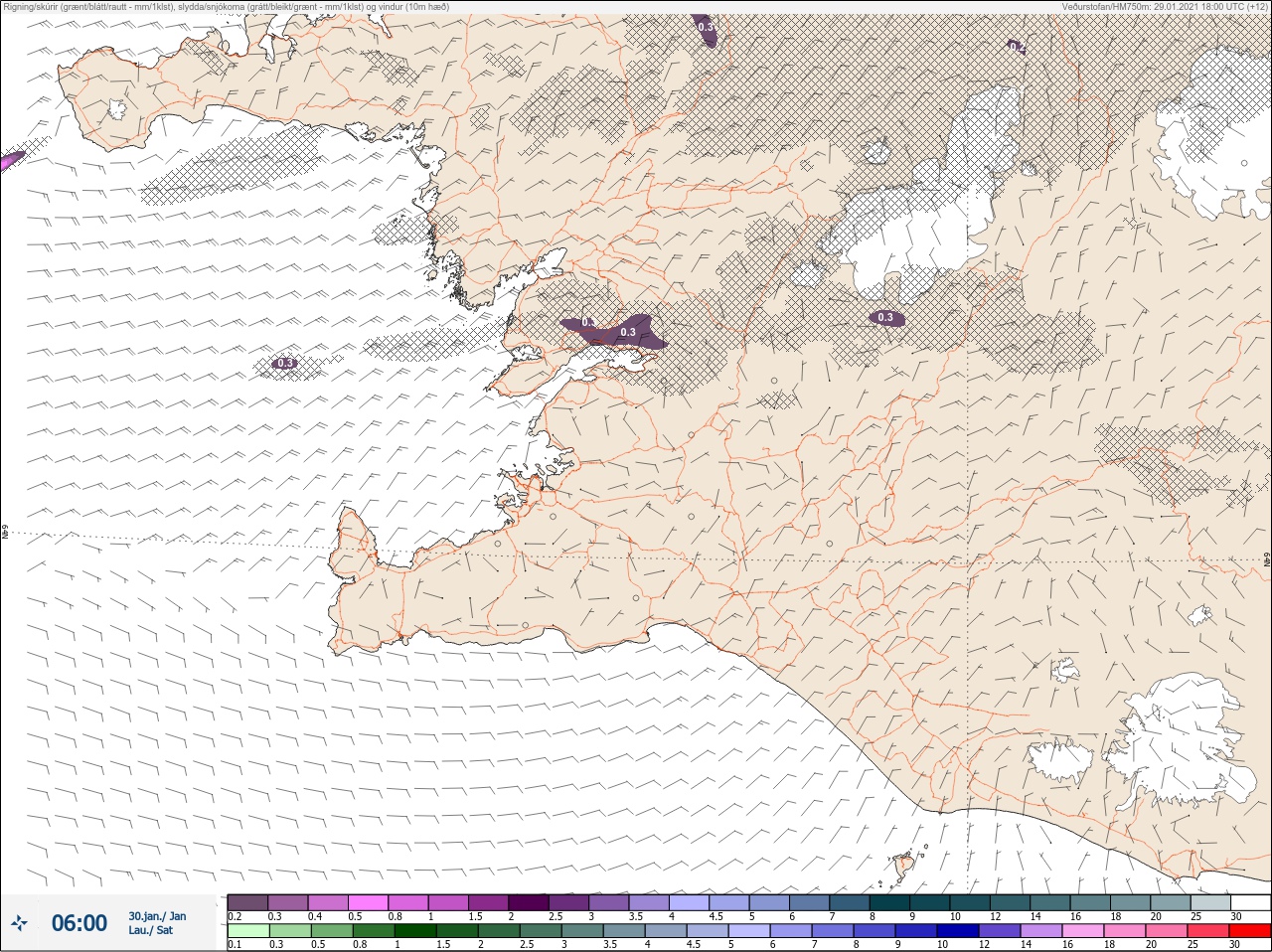The width and height of the screenshot is (1272, 952).
Task: Pick the dark teal top-row swatch labeled 9
Action: pos(932,902)
